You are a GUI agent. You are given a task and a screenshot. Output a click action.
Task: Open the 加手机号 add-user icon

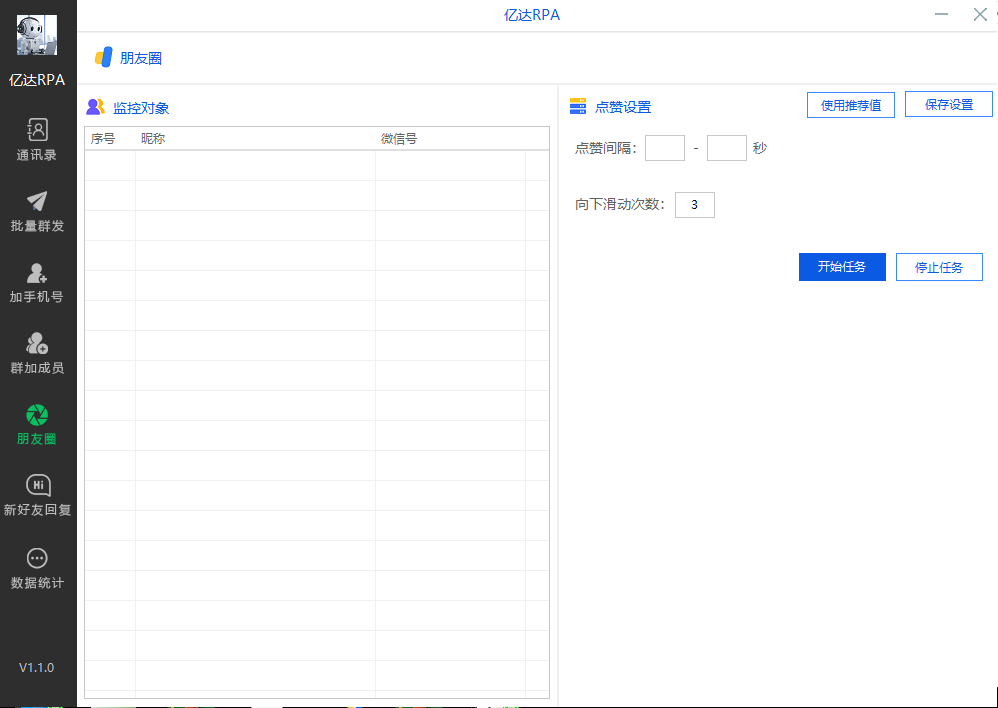pos(37,272)
